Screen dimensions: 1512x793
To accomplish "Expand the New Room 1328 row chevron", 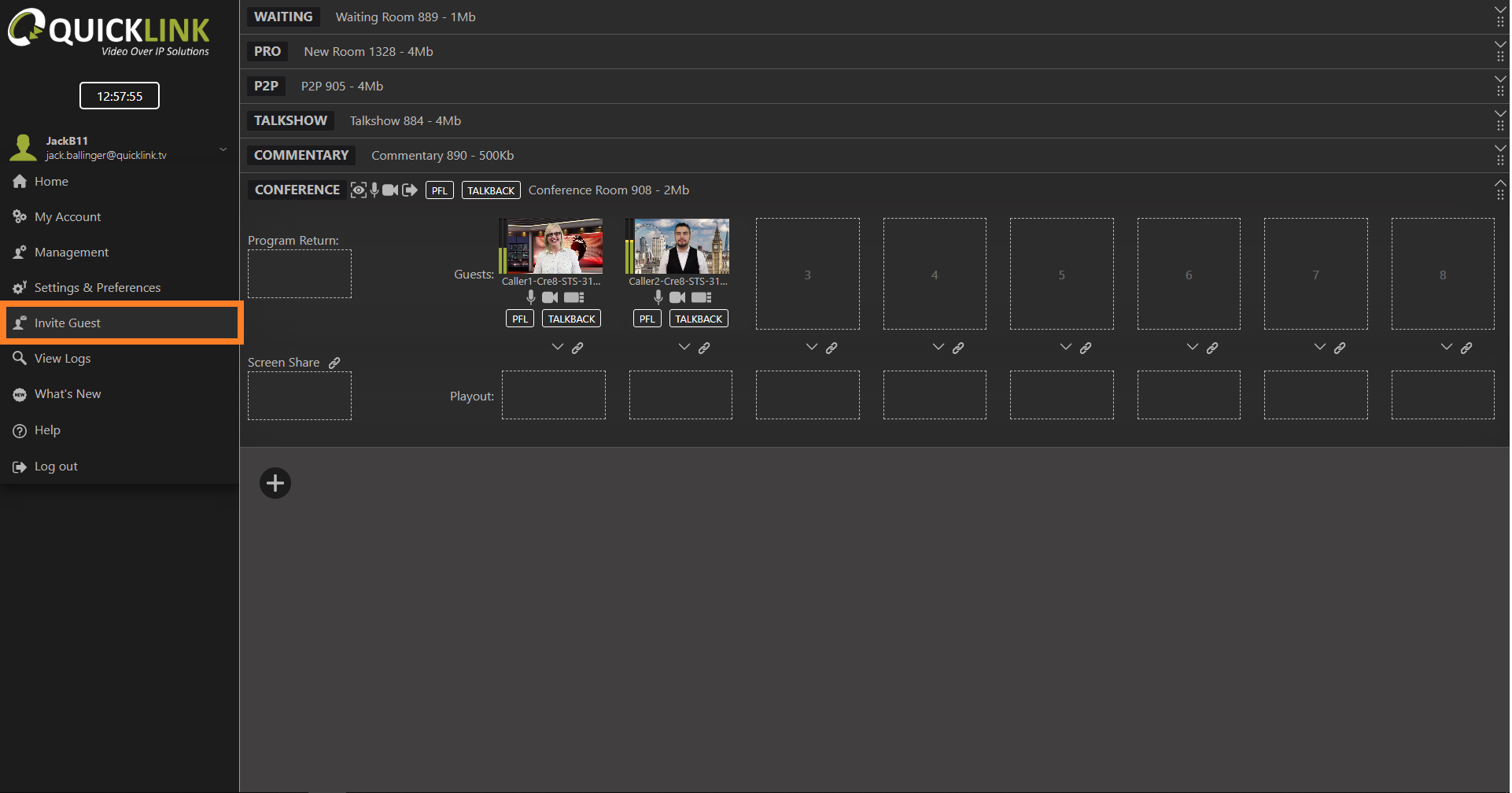I will tap(1500, 45).
